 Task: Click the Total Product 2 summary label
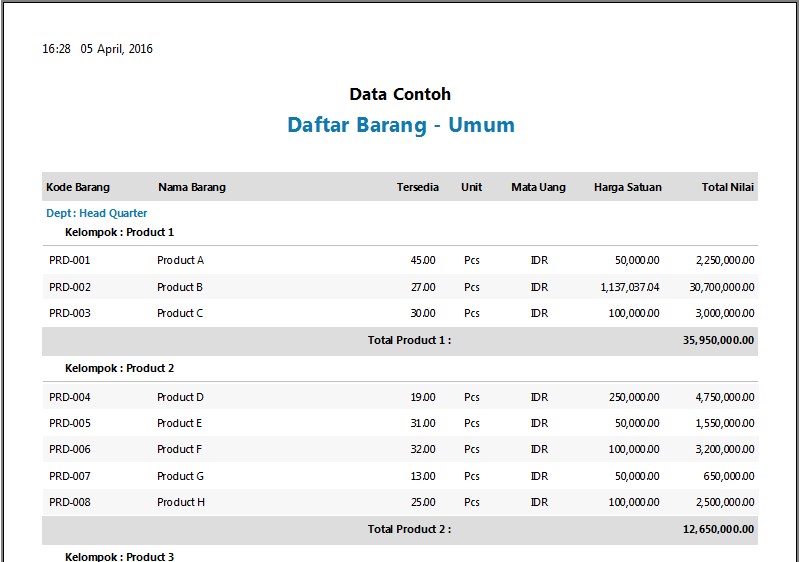[409, 529]
